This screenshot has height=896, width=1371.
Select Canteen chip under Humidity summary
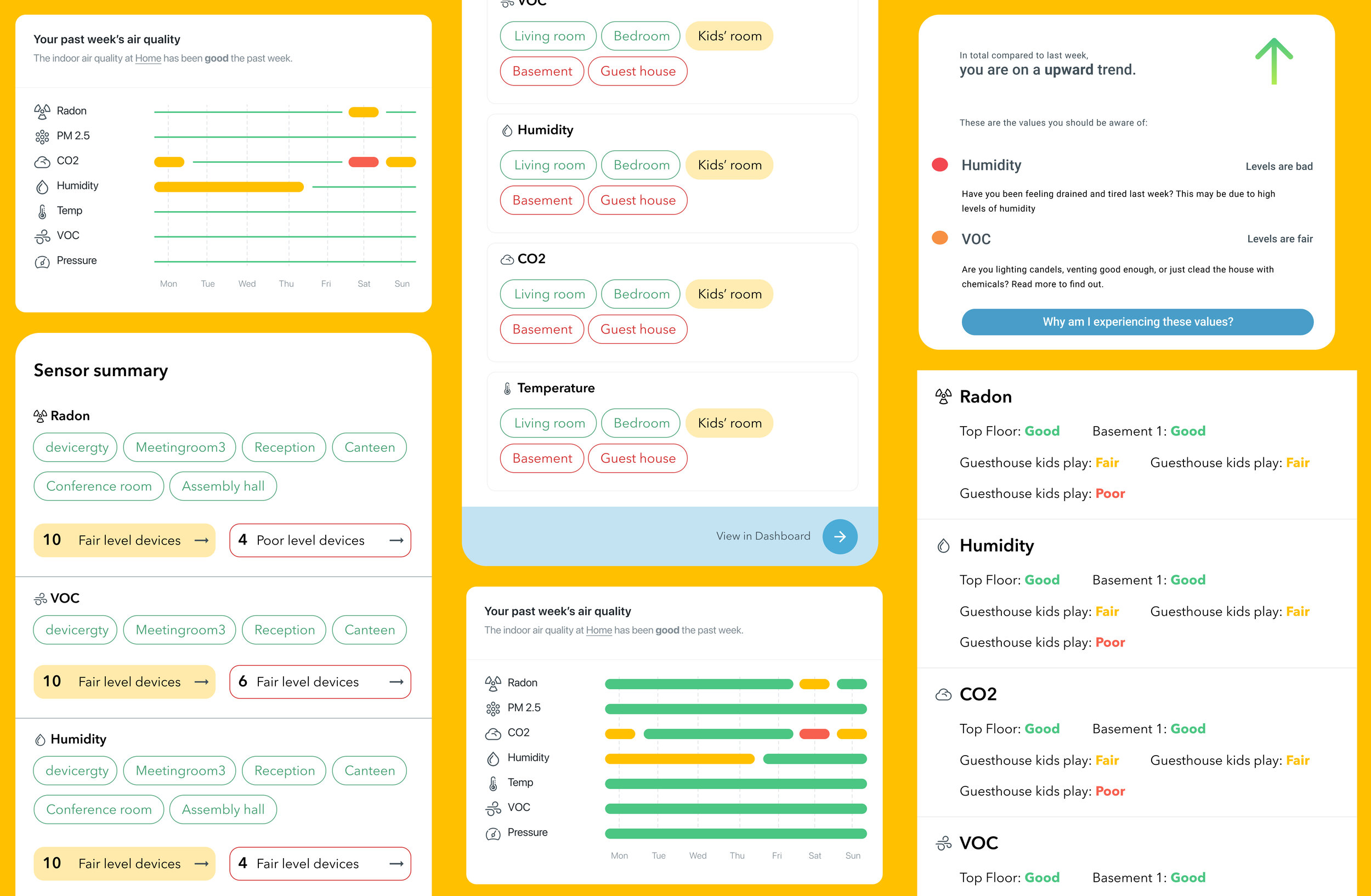pyautogui.click(x=369, y=771)
